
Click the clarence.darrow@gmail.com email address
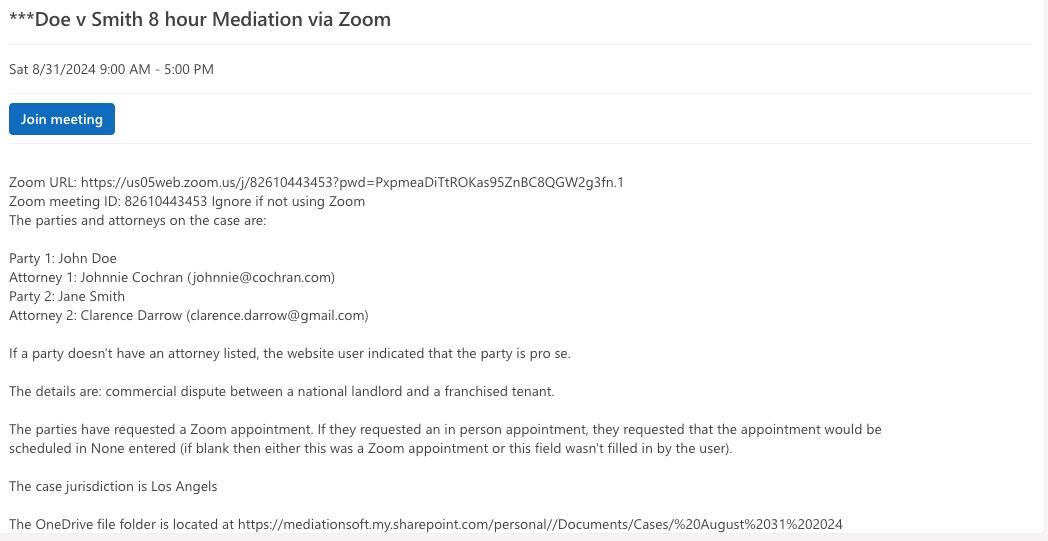pos(277,315)
